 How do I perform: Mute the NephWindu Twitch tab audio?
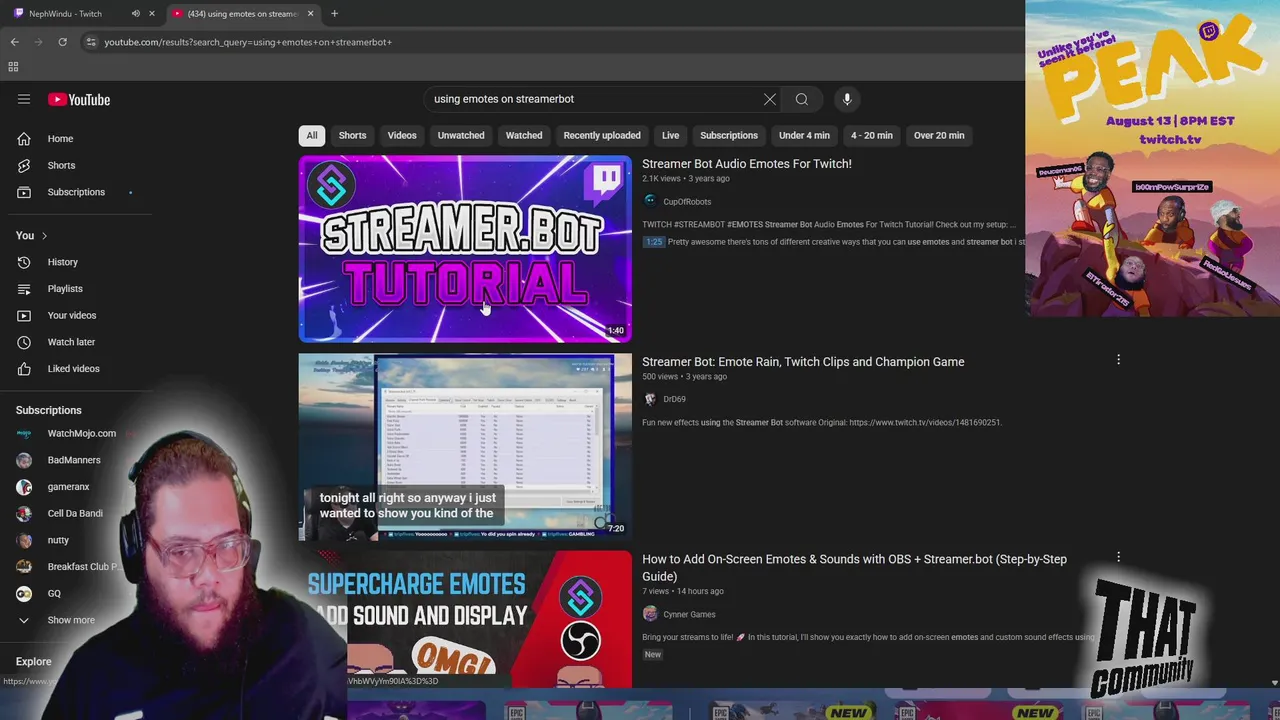pyautogui.click(x=136, y=14)
